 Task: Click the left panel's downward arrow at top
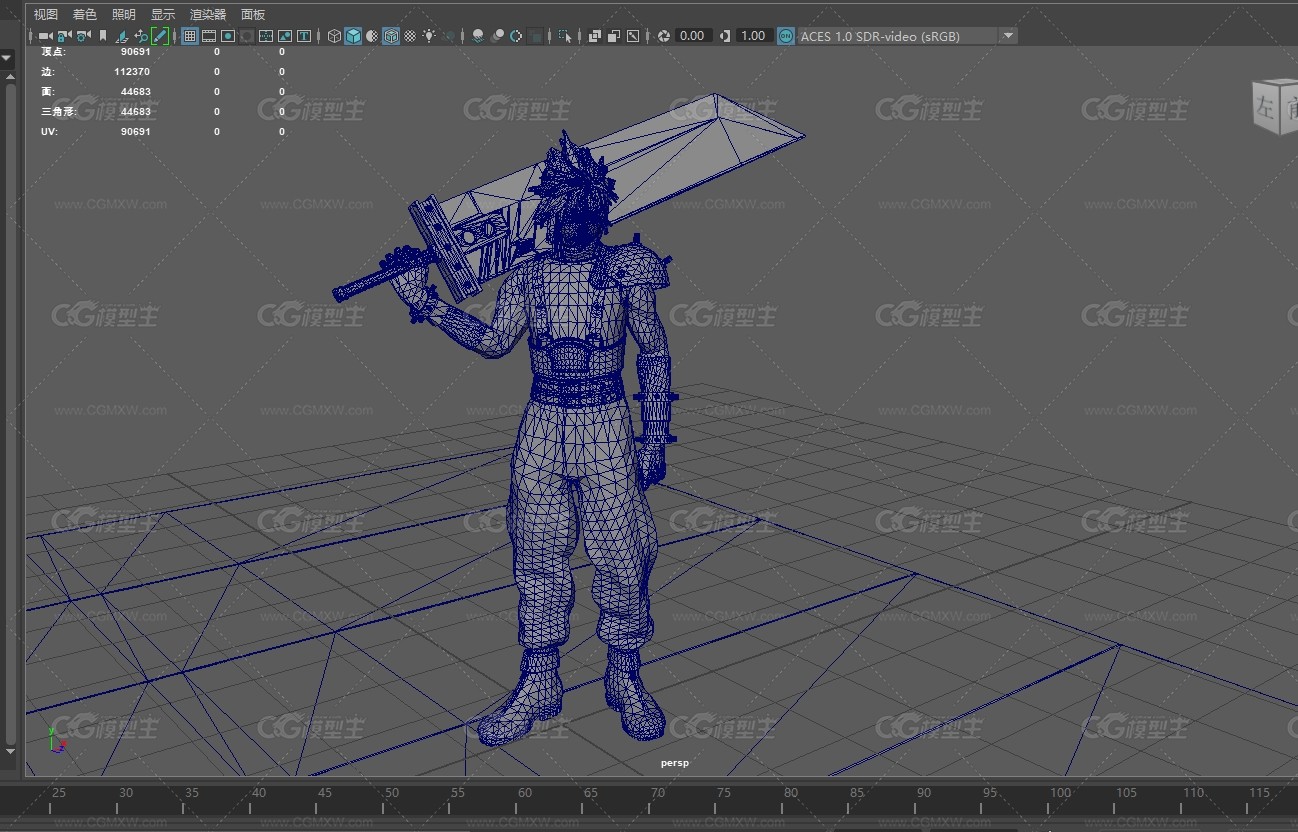pyautogui.click(x=6, y=58)
